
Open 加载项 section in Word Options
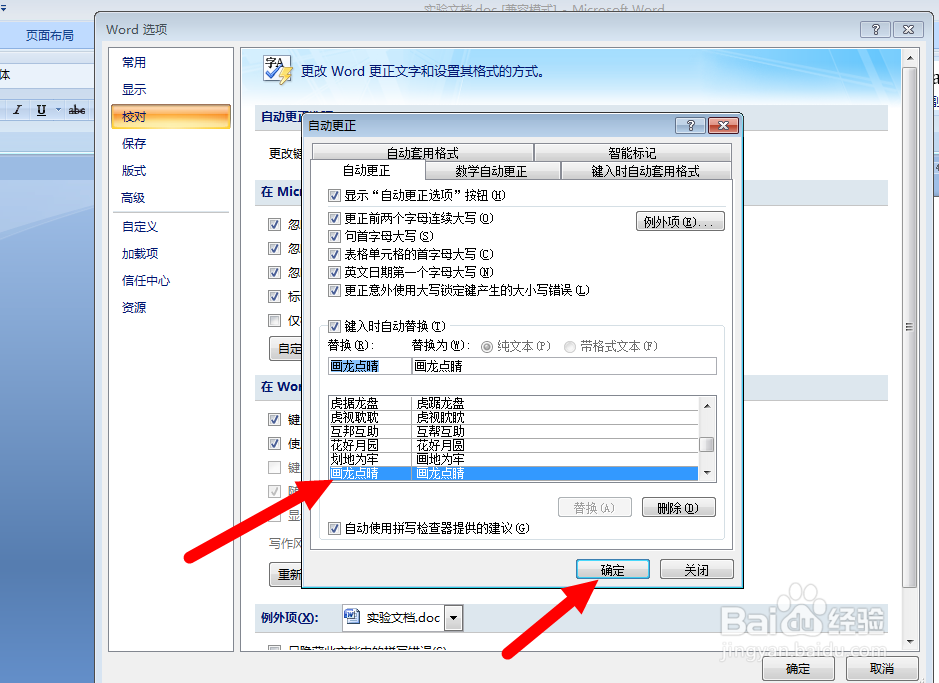click(x=140, y=253)
